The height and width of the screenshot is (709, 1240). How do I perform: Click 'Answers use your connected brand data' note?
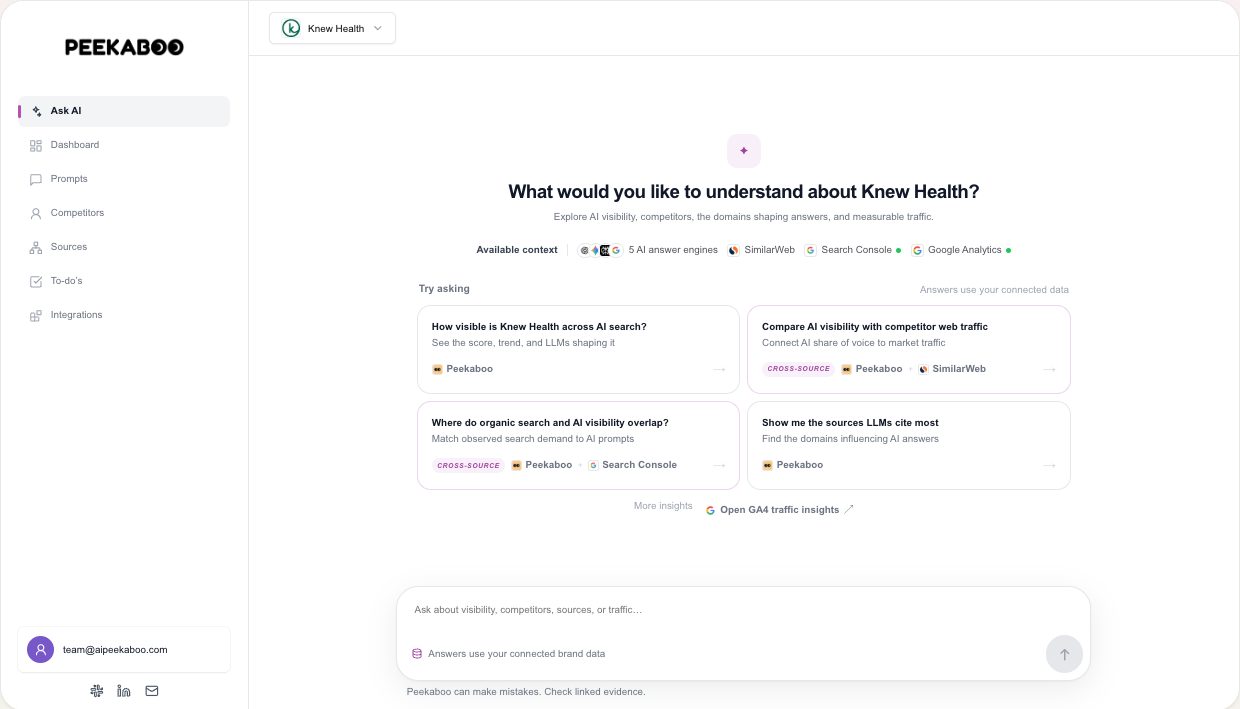coord(516,654)
